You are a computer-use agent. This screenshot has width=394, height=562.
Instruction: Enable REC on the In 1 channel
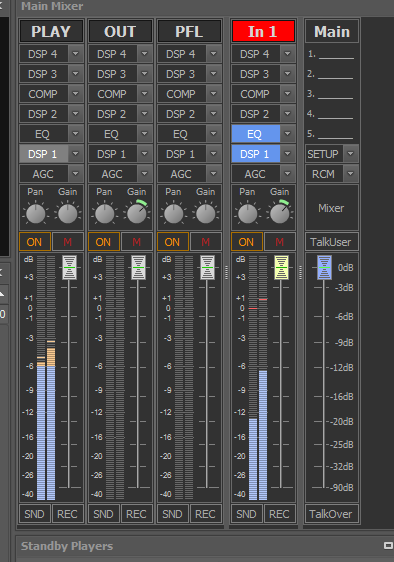pyautogui.click(x=279, y=514)
